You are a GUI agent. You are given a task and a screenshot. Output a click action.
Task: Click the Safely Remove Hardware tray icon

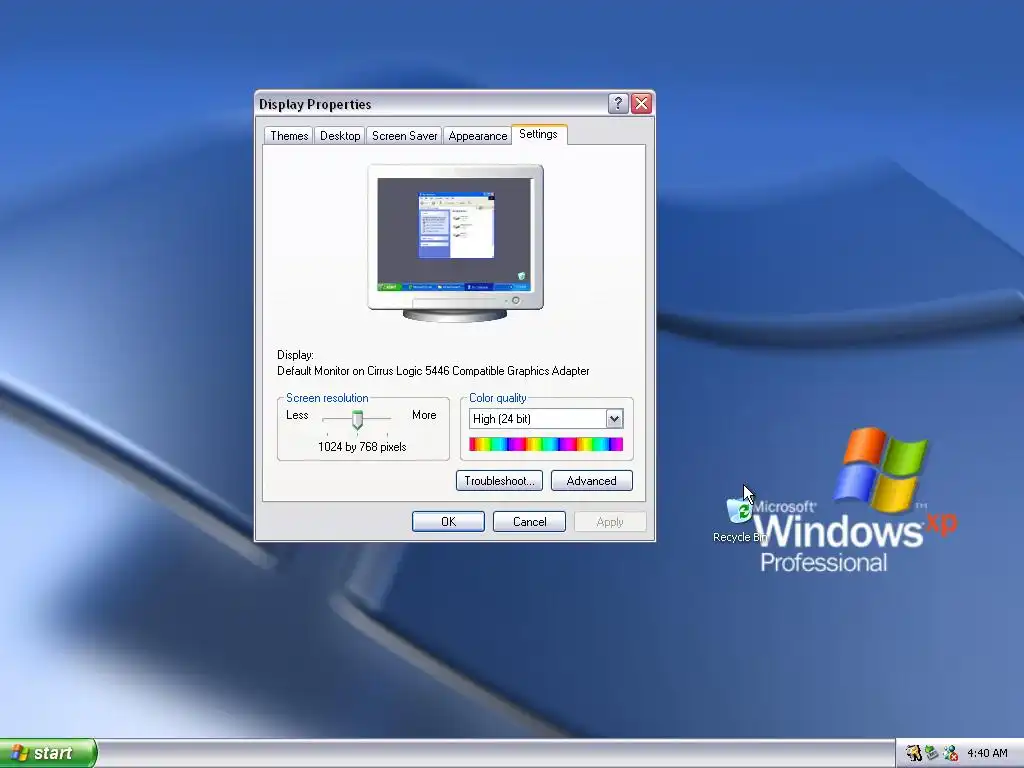[x=932, y=753]
